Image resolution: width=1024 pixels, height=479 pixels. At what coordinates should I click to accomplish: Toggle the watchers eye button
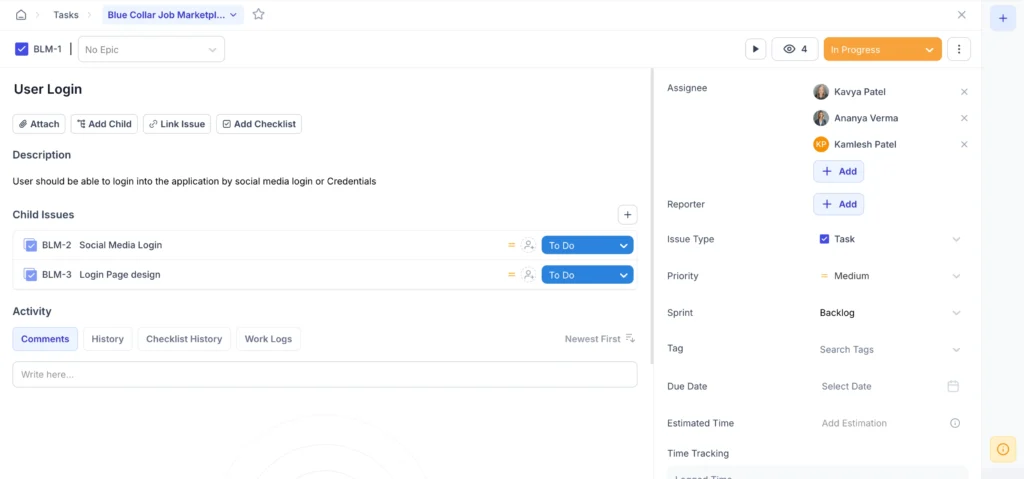(x=795, y=49)
